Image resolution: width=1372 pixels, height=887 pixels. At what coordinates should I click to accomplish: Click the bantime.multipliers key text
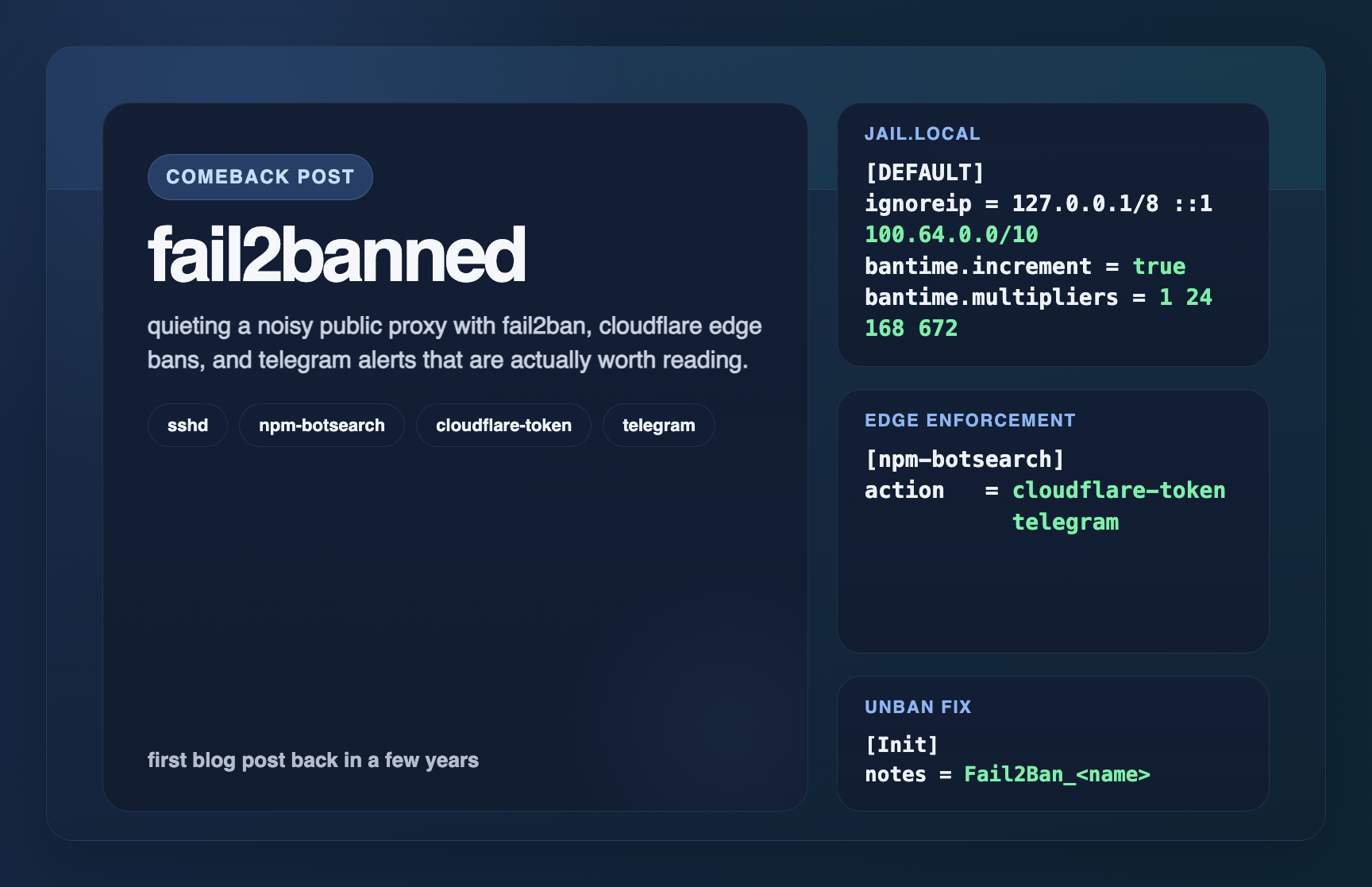tap(991, 297)
